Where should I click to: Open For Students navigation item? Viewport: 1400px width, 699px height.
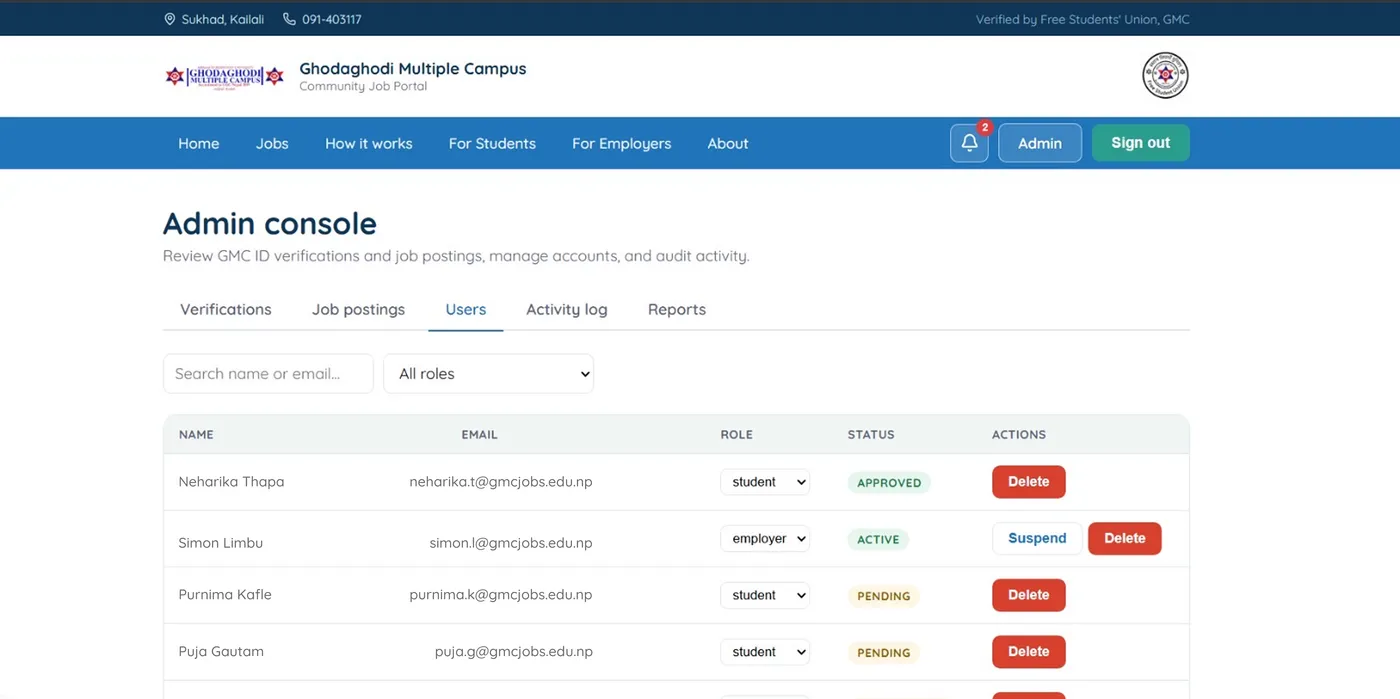coord(492,143)
